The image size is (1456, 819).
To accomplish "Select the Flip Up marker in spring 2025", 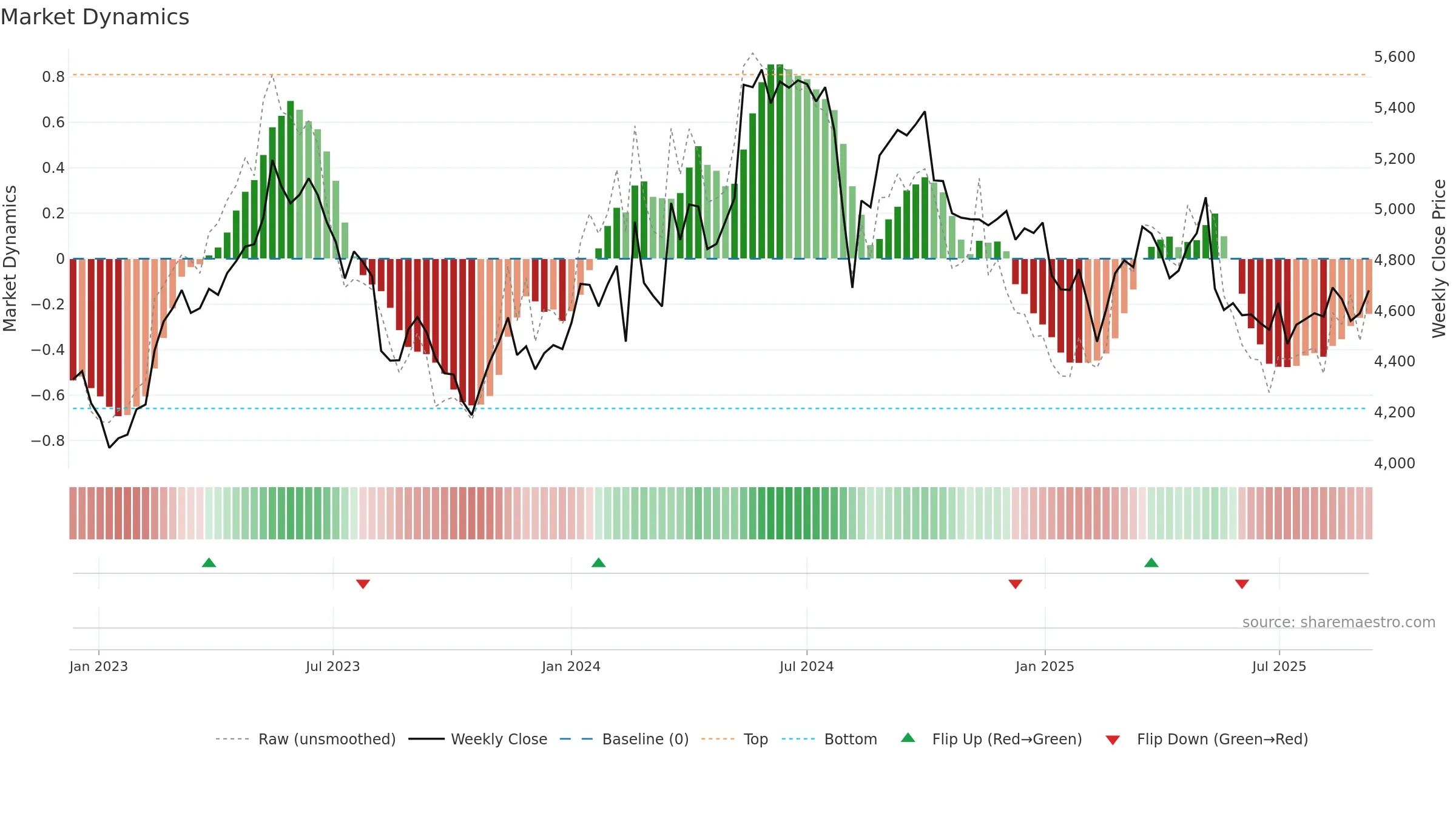I will [x=1151, y=562].
